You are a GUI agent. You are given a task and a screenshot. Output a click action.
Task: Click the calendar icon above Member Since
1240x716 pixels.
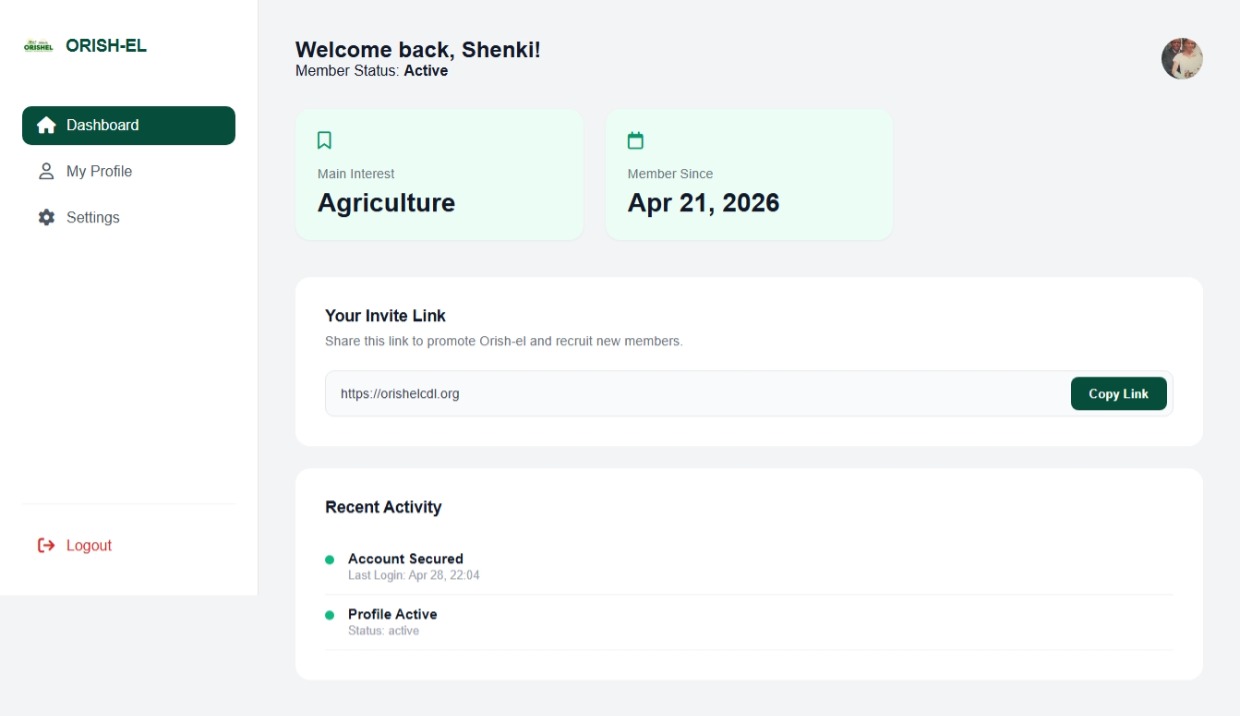click(635, 140)
